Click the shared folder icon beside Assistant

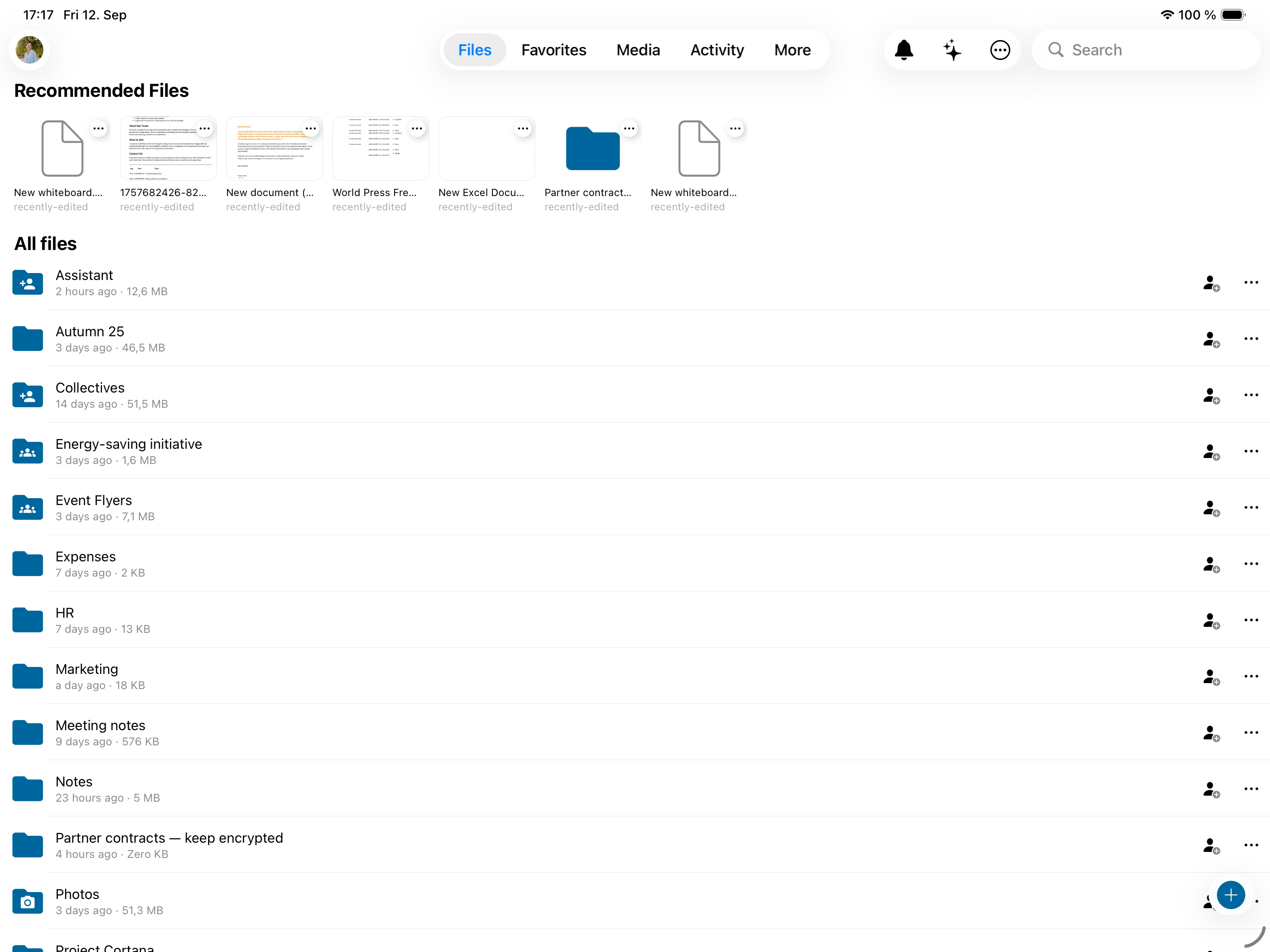coord(27,282)
